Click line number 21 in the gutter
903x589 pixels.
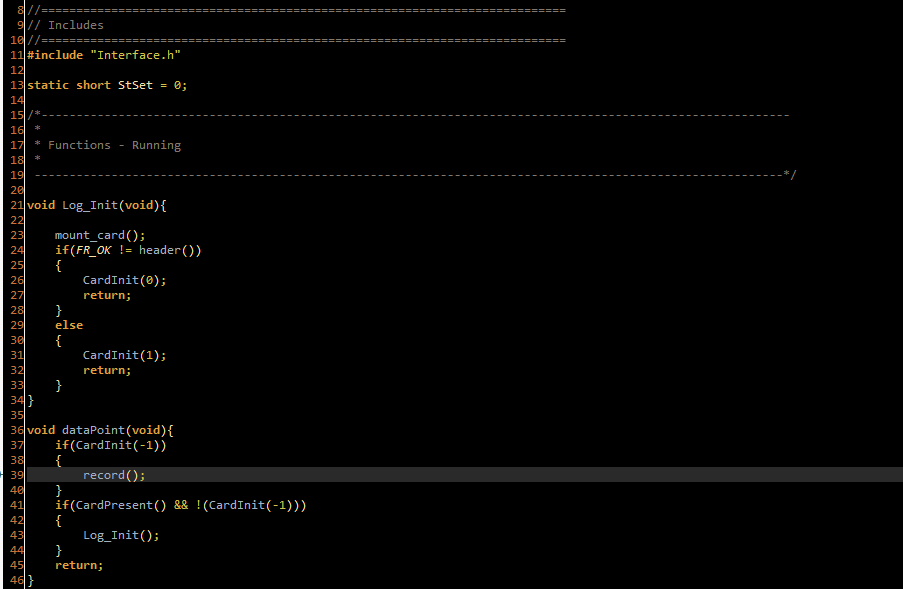coord(17,205)
